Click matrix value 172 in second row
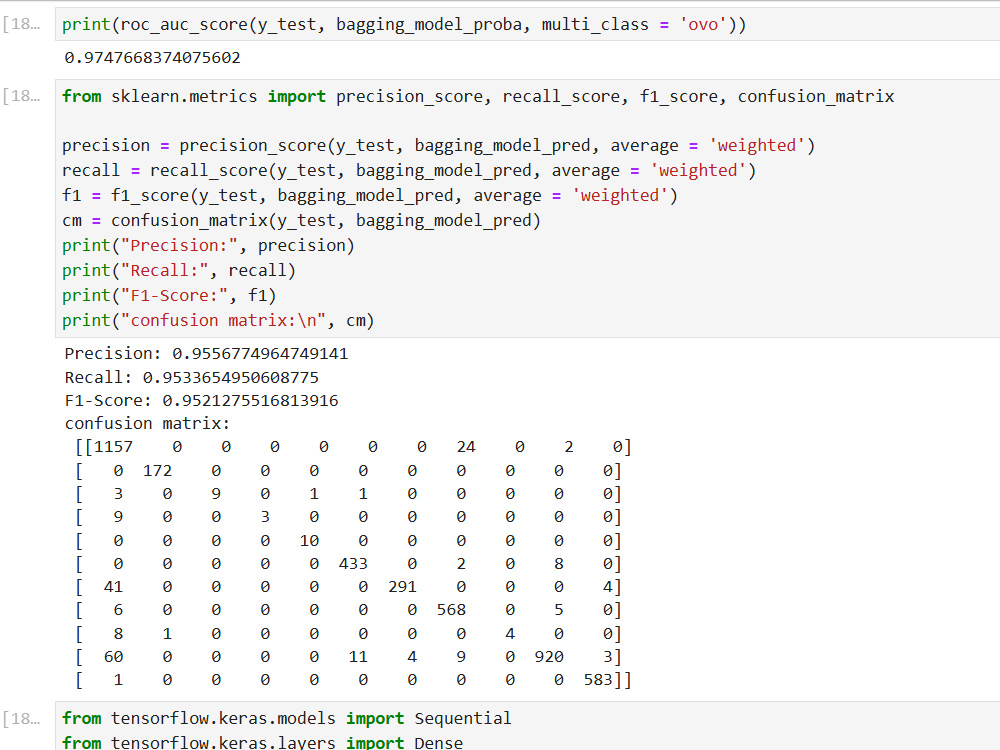The image size is (1000, 750). (158, 471)
